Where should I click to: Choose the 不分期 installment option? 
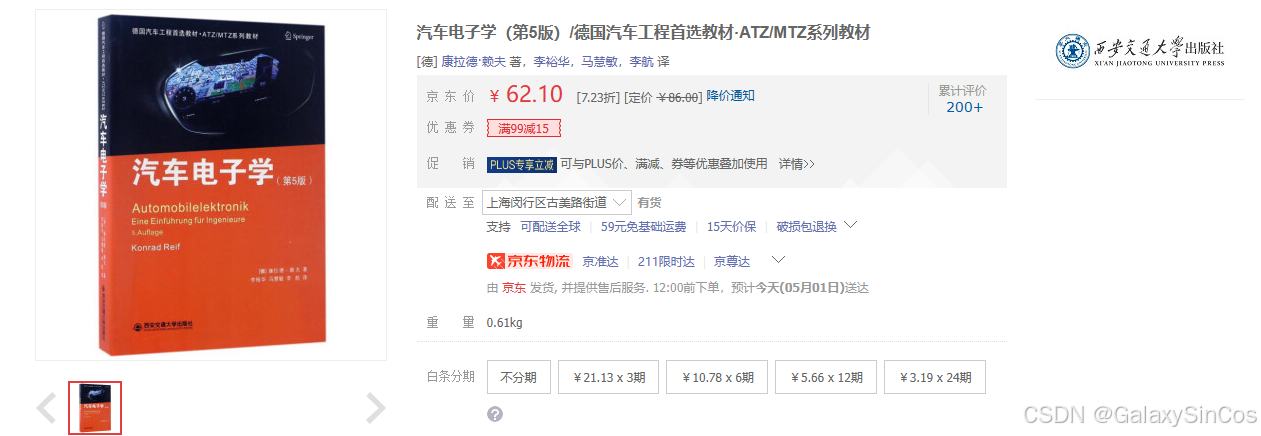pos(519,377)
